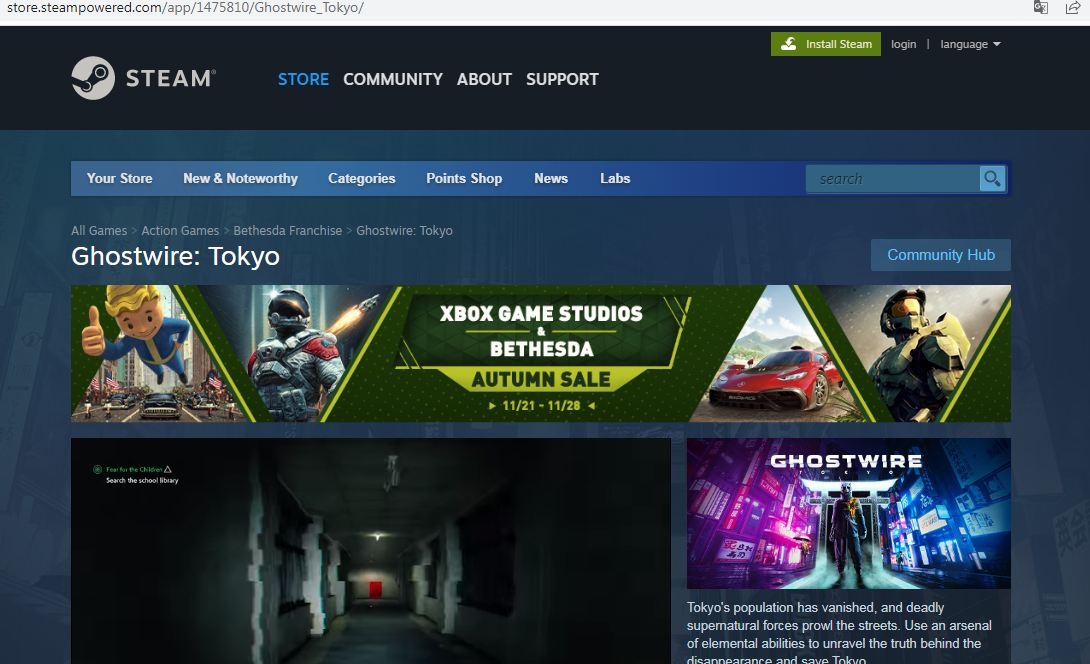The width and height of the screenshot is (1090, 664).
Task: Click the Install Steam download icon
Action: (x=788, y=44)
